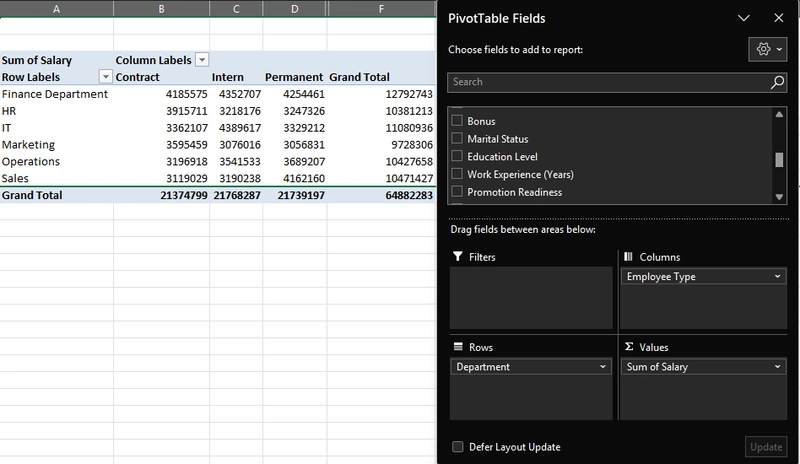Select the Marketing row label

point(57,144)
